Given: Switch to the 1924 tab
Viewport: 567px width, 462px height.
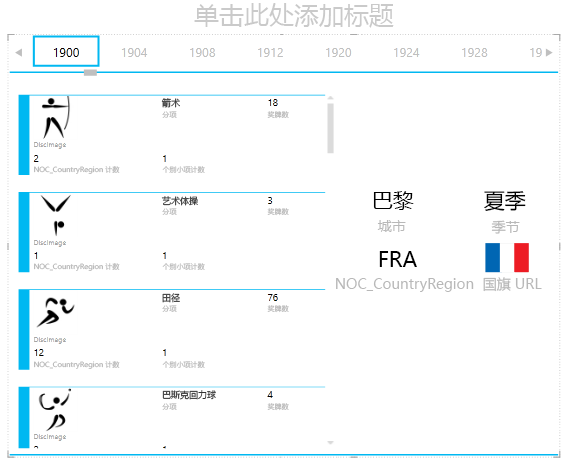Looking at the screenshot, I should tap(406, 53).
